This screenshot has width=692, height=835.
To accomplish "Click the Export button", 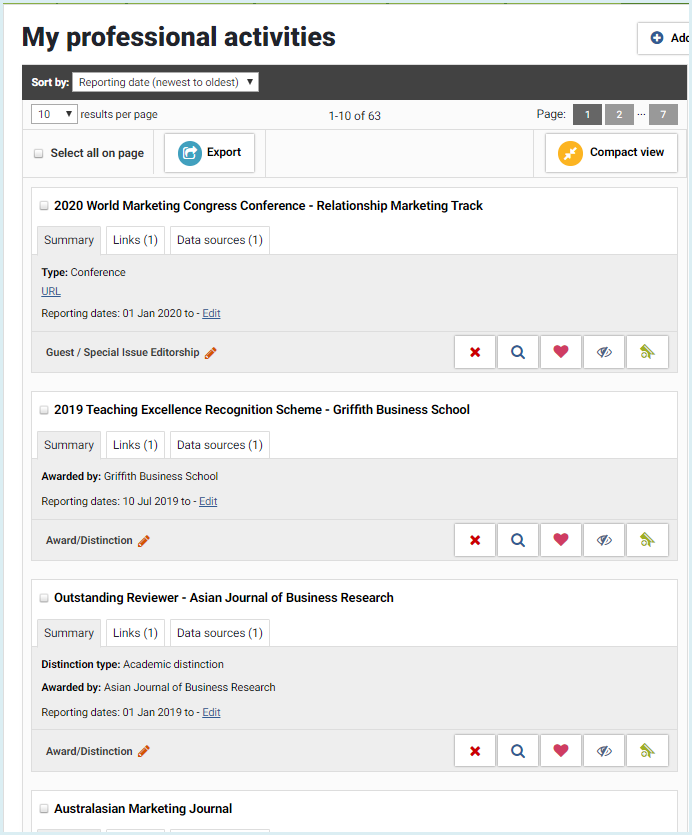I will (x=209, y=153).
